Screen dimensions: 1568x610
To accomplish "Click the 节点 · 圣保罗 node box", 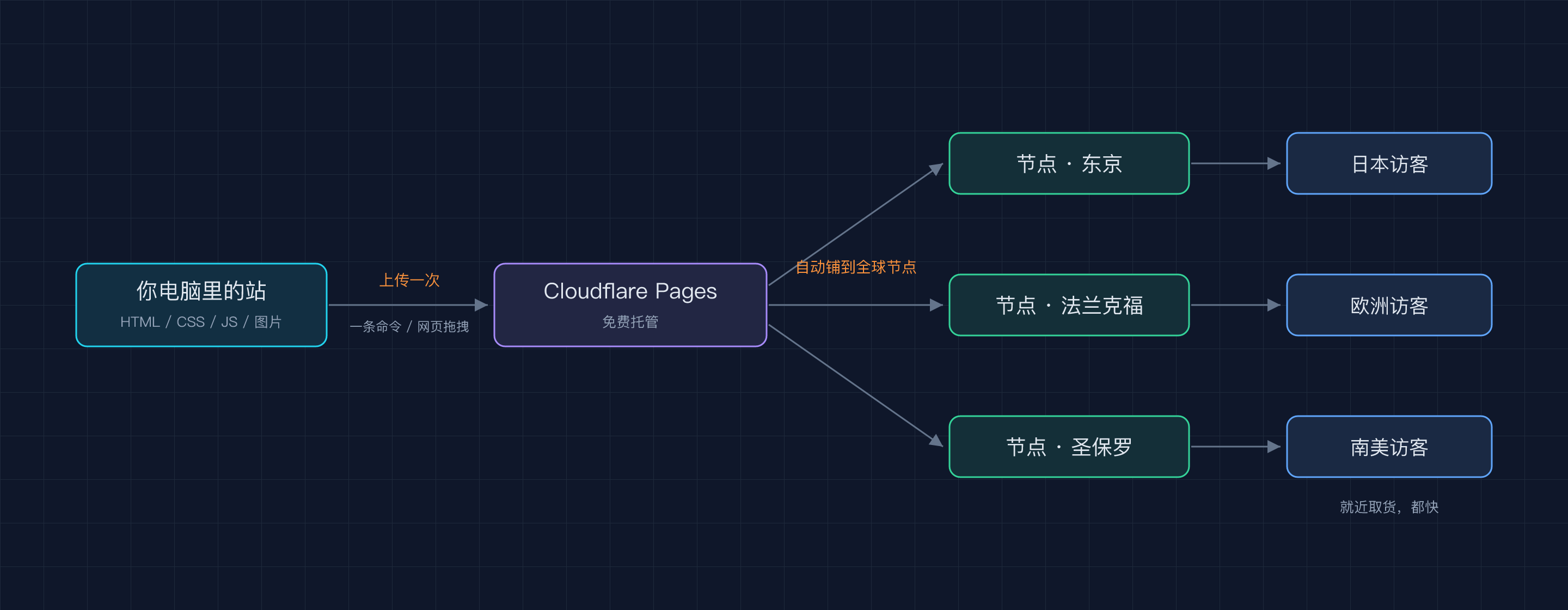I will pos(1069,447).
